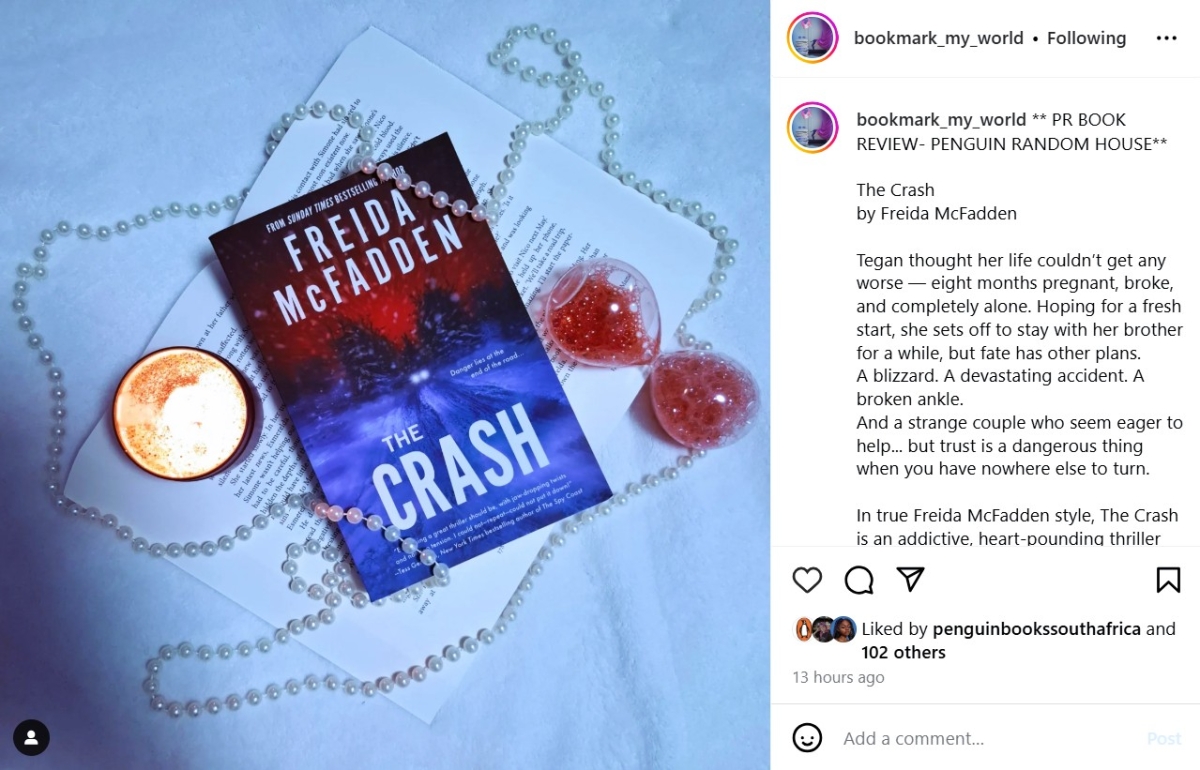1200x770 pixels.
Task: Save post with the bookmark icon
Action: pos(1168,580)
